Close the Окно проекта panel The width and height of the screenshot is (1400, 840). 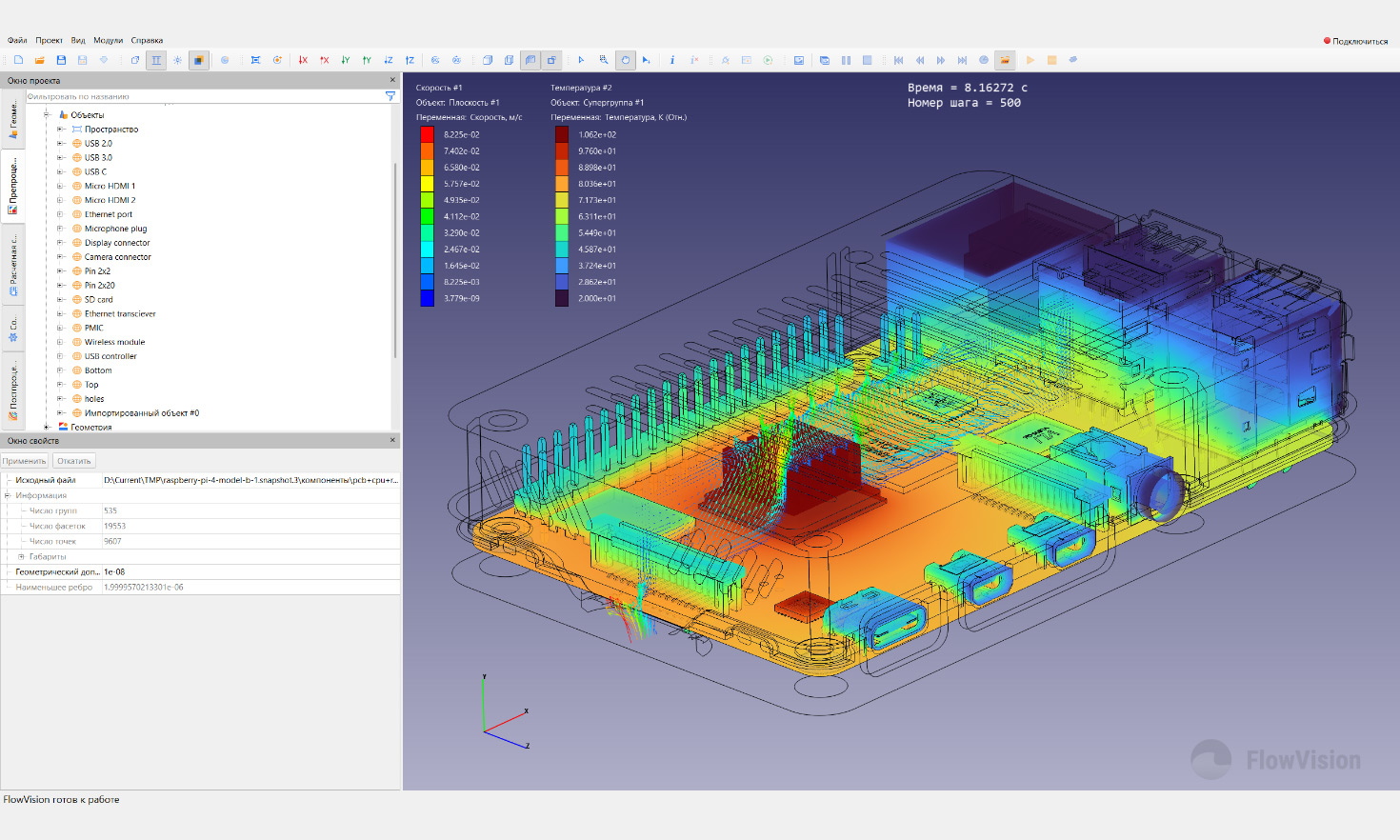[x=392, y=80]
